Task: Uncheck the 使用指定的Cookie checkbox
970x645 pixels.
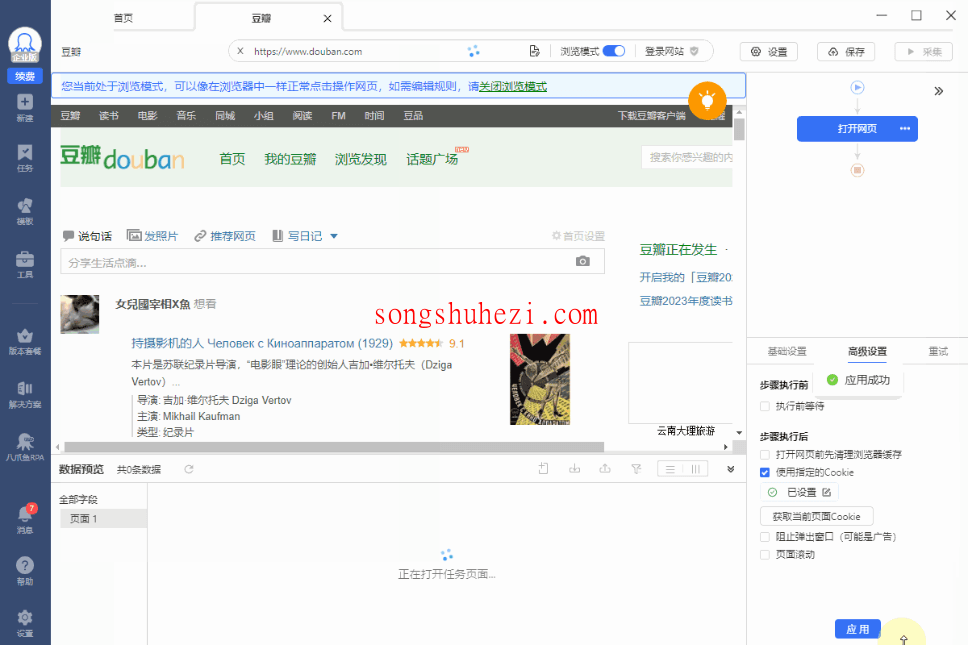Action: pyautogui.click(x=765, y=472)
